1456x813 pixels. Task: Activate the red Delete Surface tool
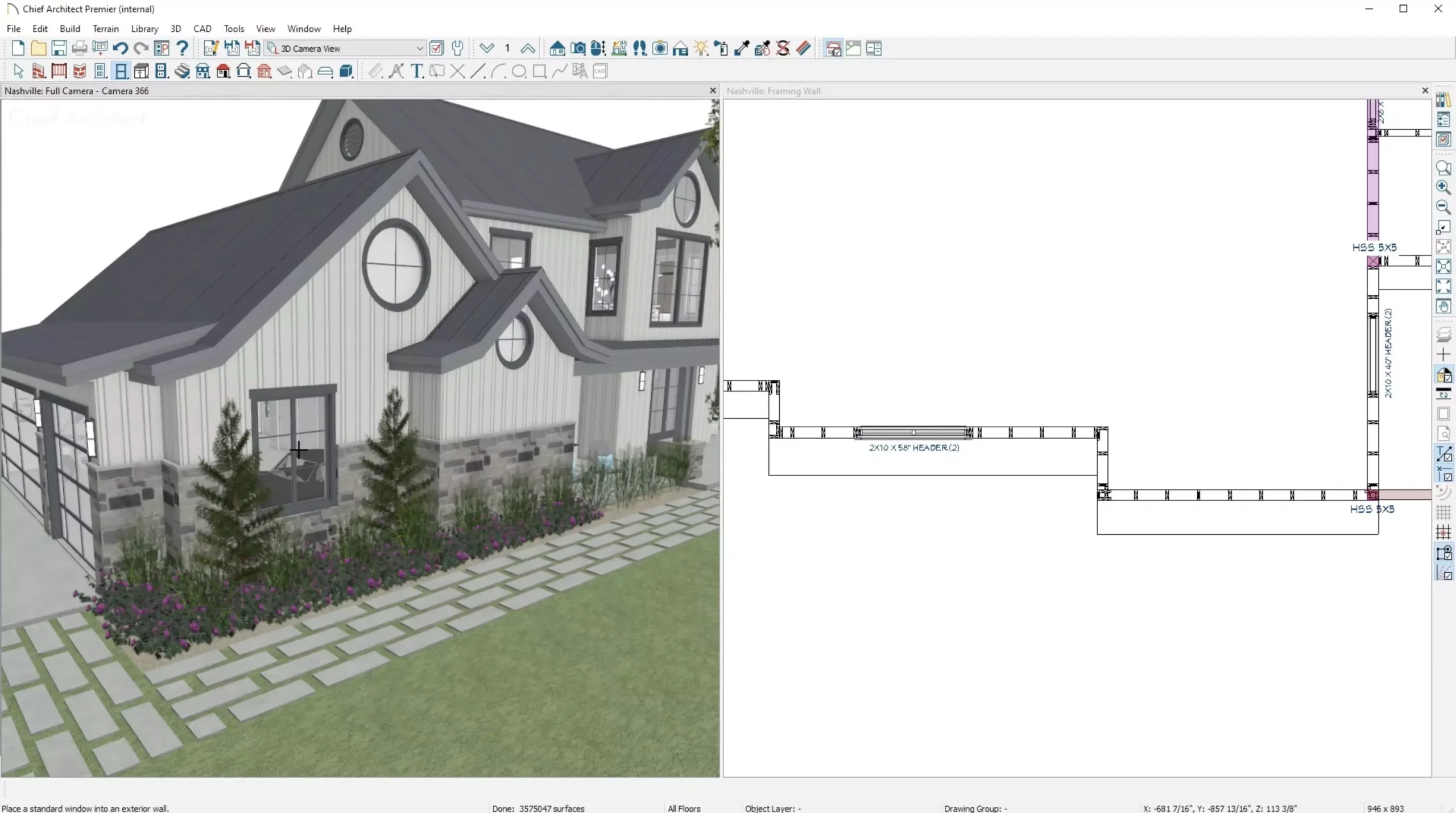point(783,48)
